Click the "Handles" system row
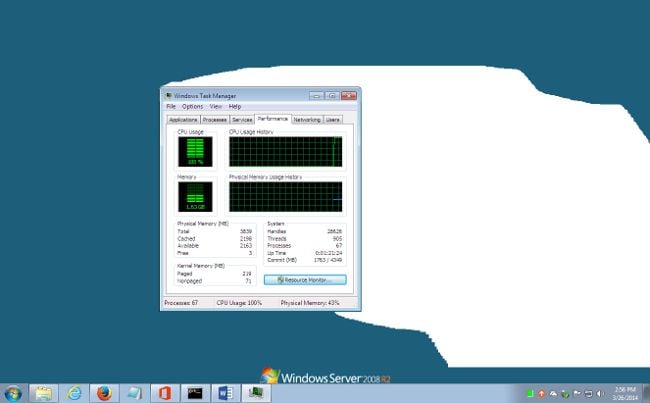The height and width of the screenshot is (403, 650). tap(305, 231)
